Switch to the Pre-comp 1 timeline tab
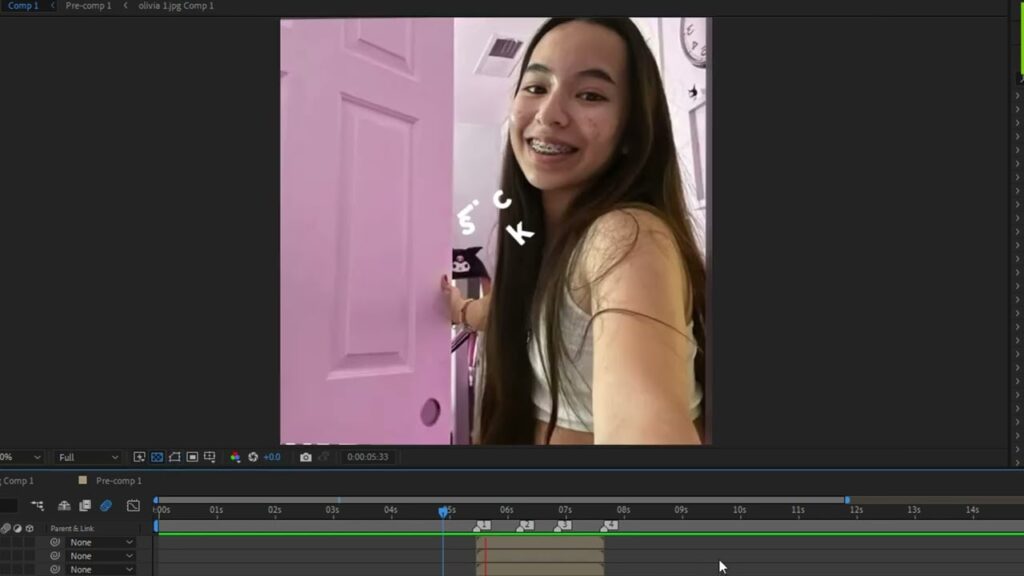The image size is (1024, 576). (118, 481)
